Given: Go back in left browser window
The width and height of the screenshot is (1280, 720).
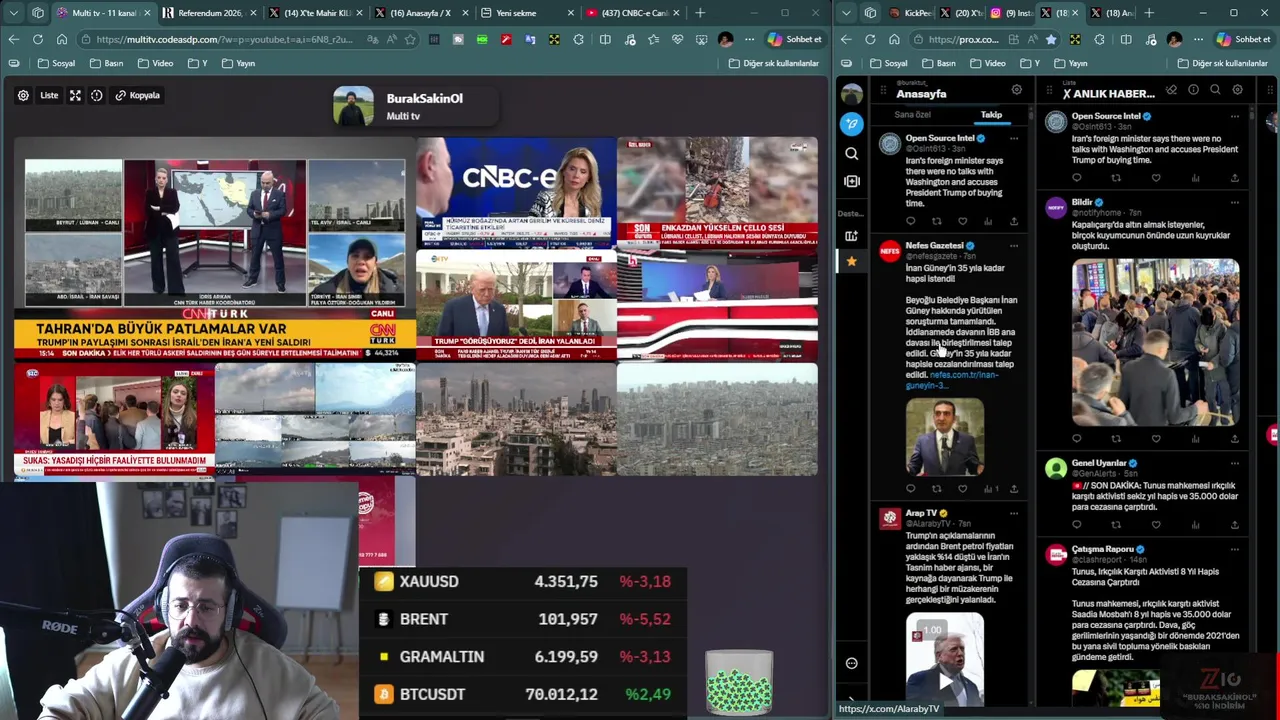Looking at the screenshot, I should click(x=13, y=39).
